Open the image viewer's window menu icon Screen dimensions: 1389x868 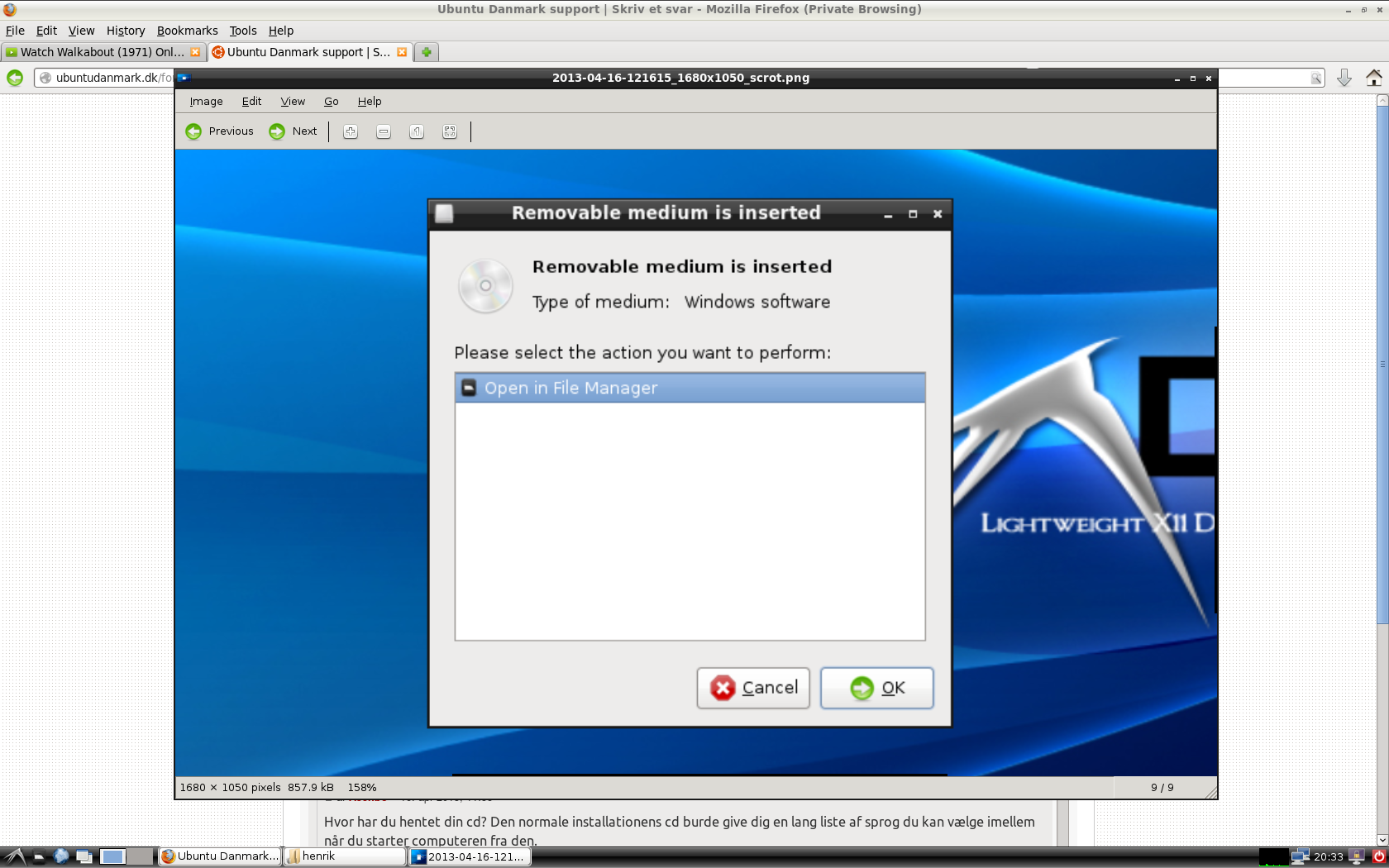pyautogui.click(x=185, y=78)
